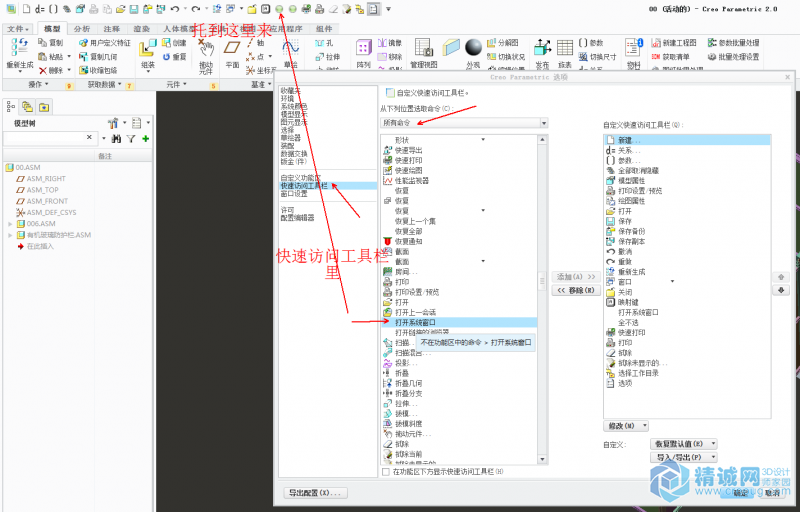The height and width of the screenshot is (512, 800).
Task: Select 系统颜色 in options category list
Action: coord(294,107)
